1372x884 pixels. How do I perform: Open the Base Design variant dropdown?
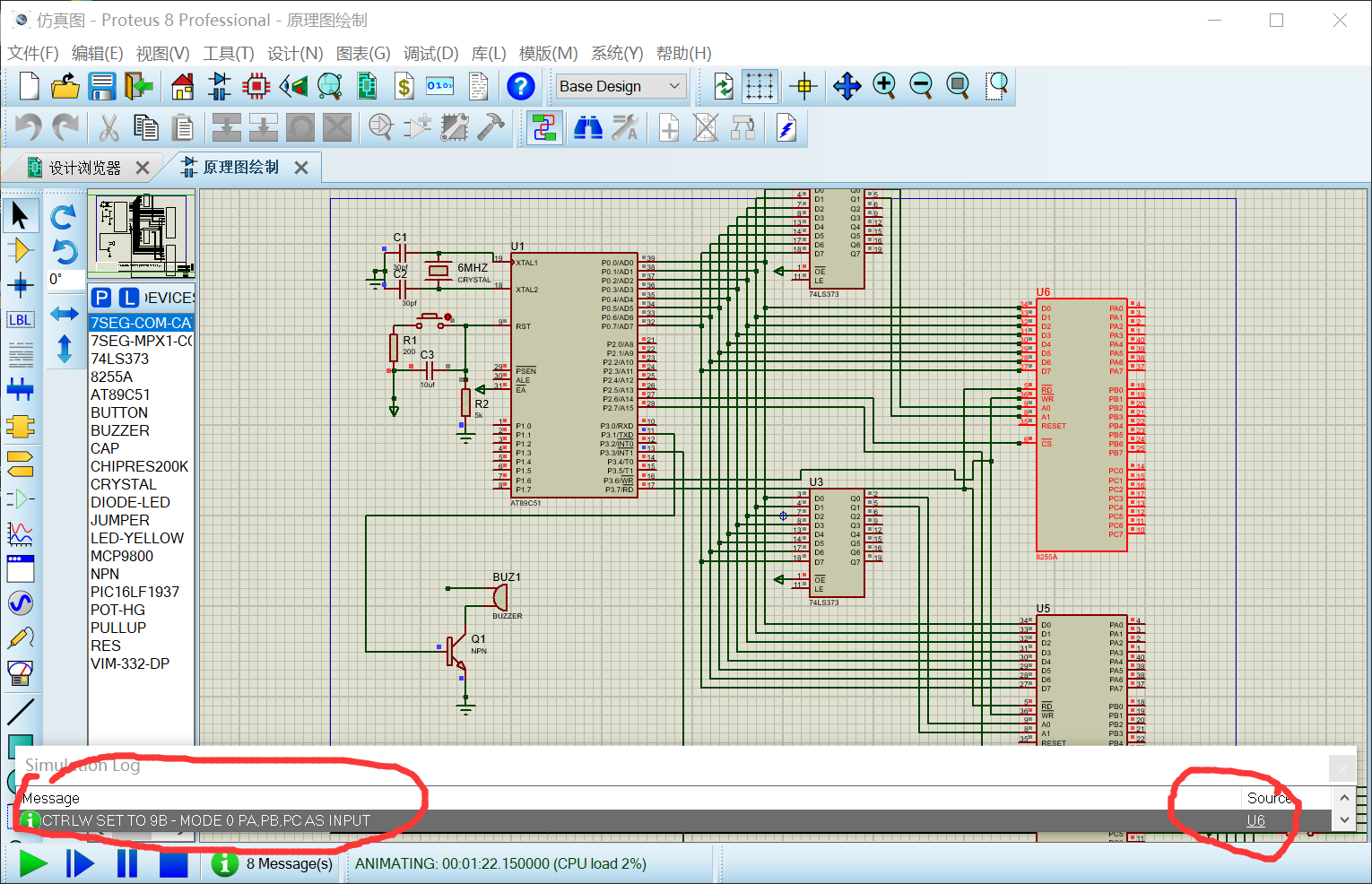[x=621, y=86]
